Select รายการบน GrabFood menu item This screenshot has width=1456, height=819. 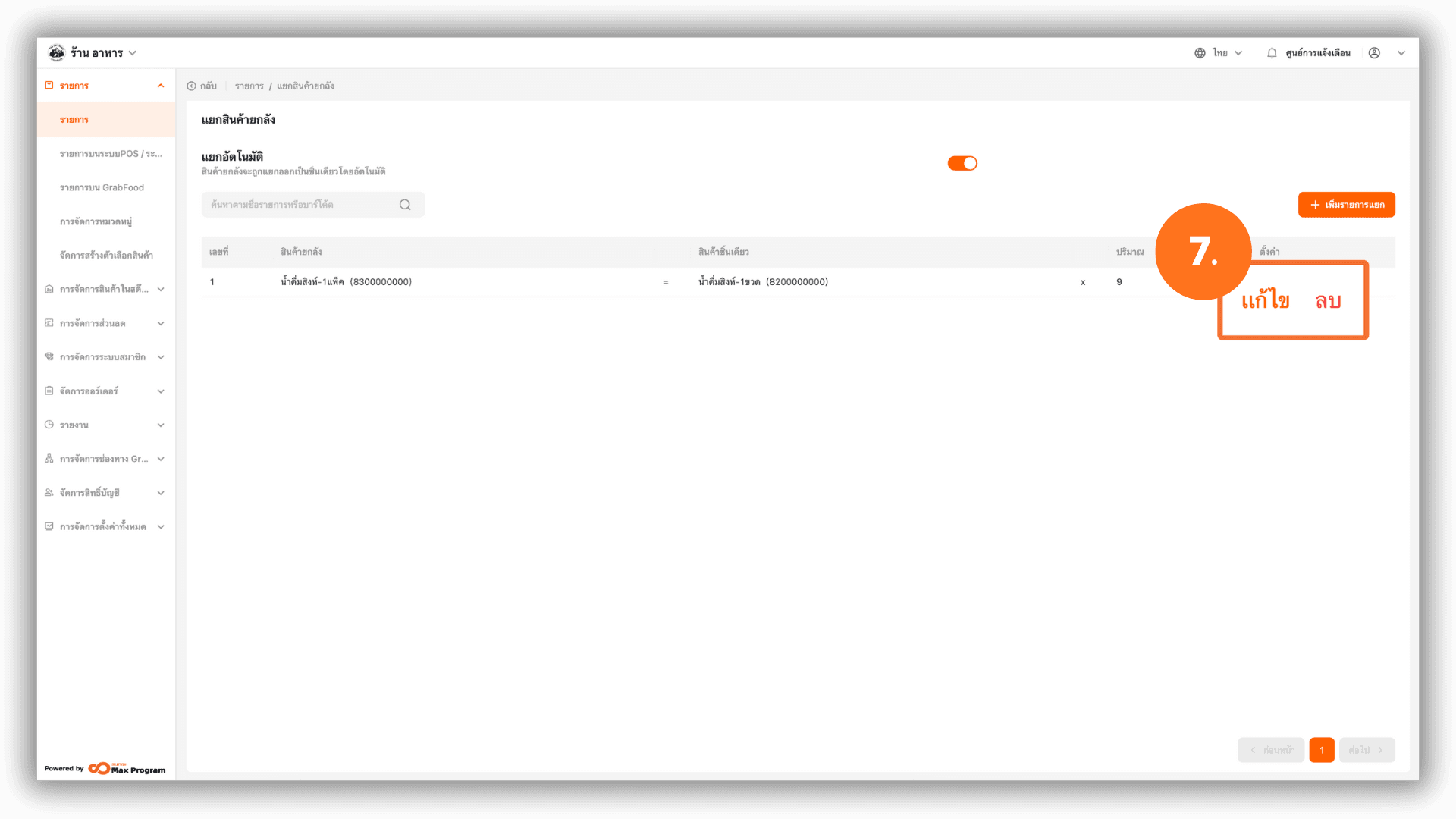pos(102,187)
